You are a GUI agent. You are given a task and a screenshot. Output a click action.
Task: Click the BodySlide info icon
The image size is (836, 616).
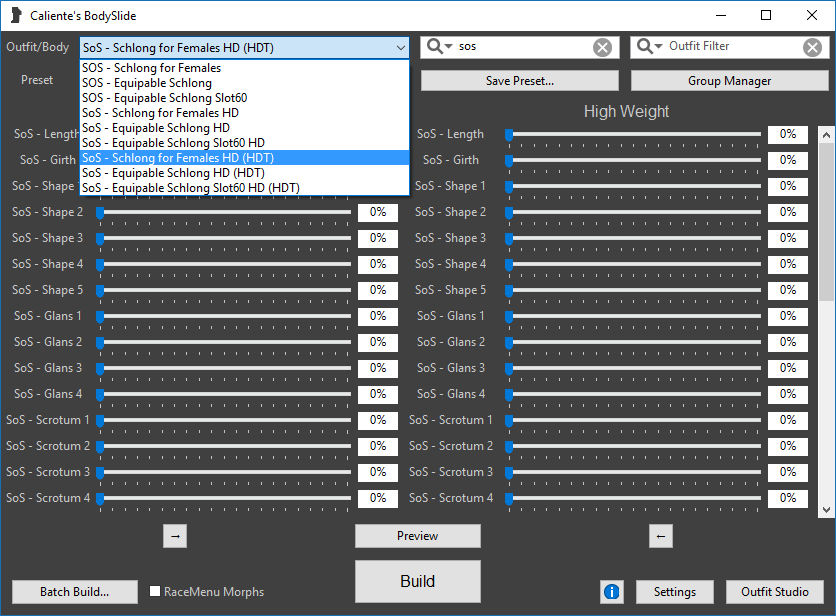pyautogui.click(x=612, y=591)
